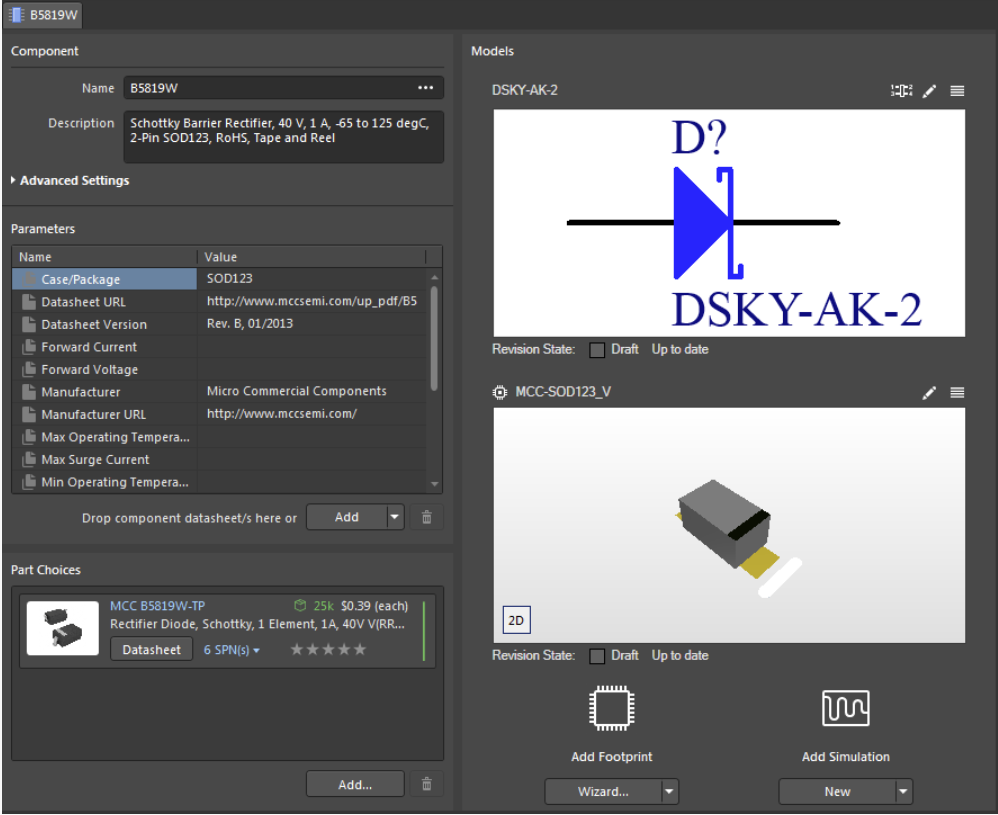Select the SOD123 value cell
Screen dimensions: 998x815
point(312,279)
